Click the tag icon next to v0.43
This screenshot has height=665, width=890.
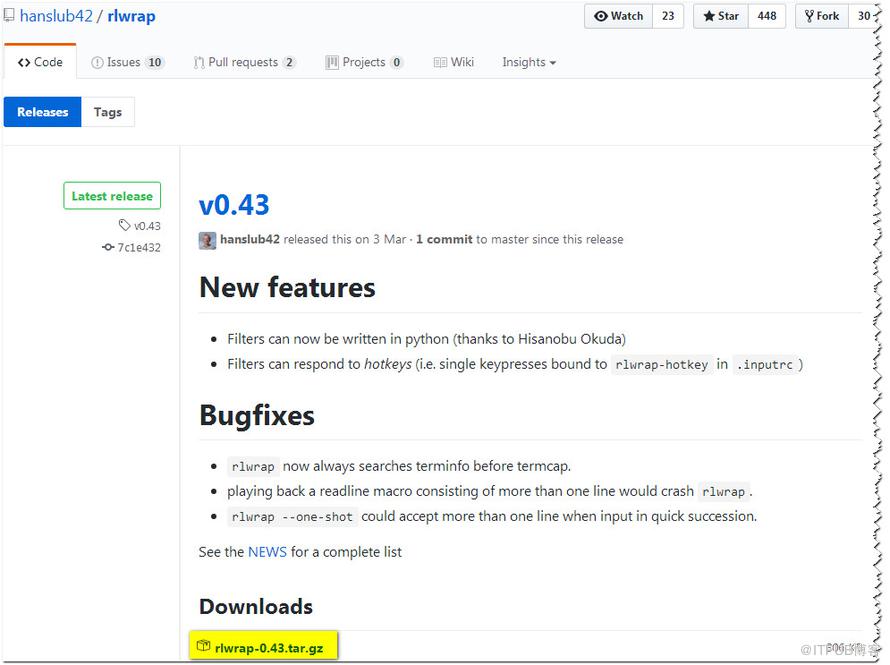tap(124, 225)
